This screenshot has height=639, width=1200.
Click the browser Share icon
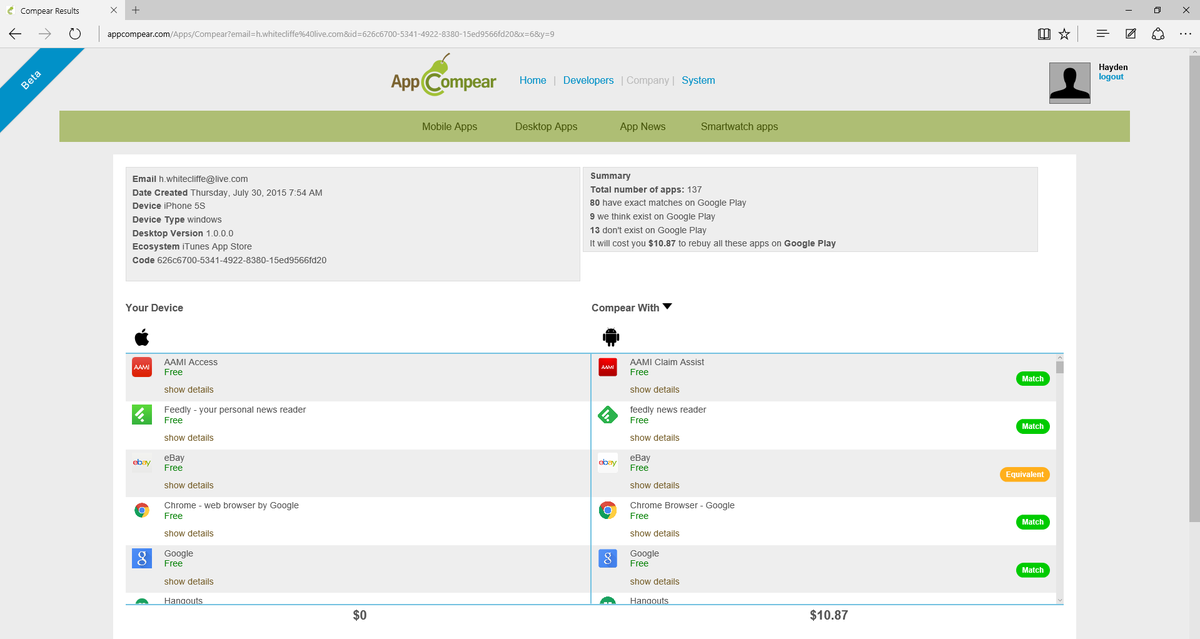pos(1157,33)
